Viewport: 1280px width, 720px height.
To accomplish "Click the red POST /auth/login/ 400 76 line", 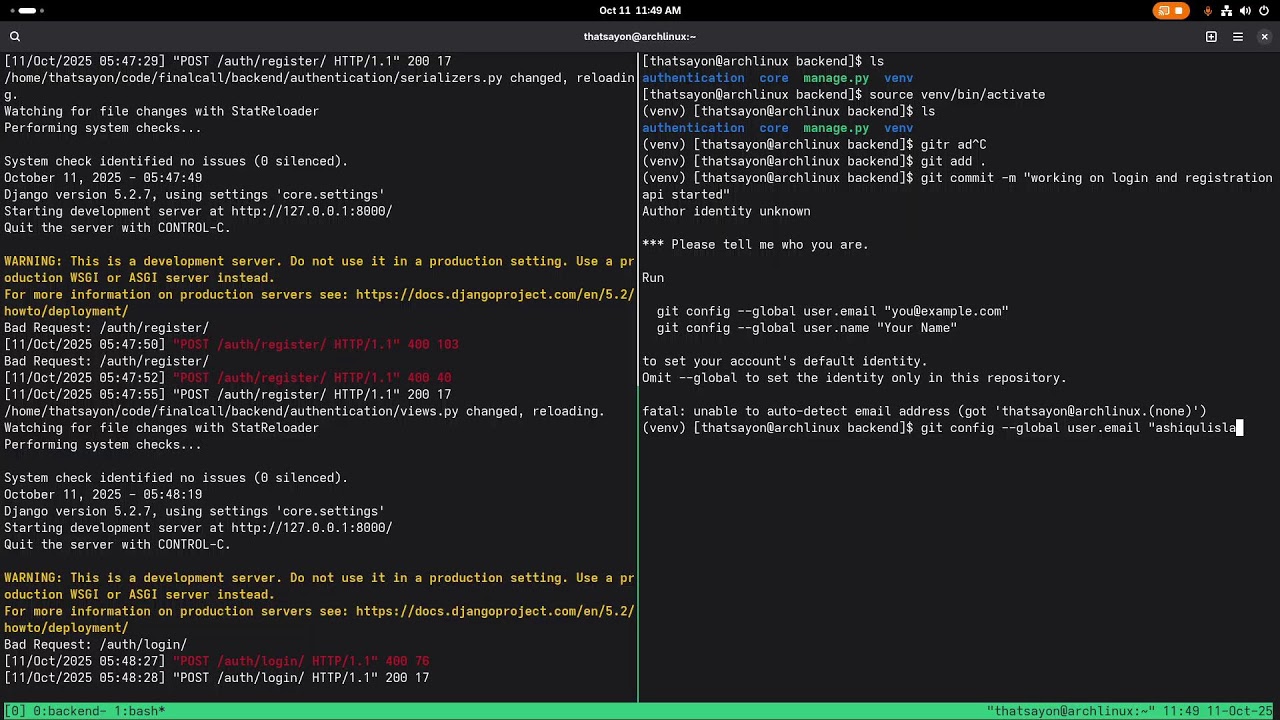I will coord(217,662).
